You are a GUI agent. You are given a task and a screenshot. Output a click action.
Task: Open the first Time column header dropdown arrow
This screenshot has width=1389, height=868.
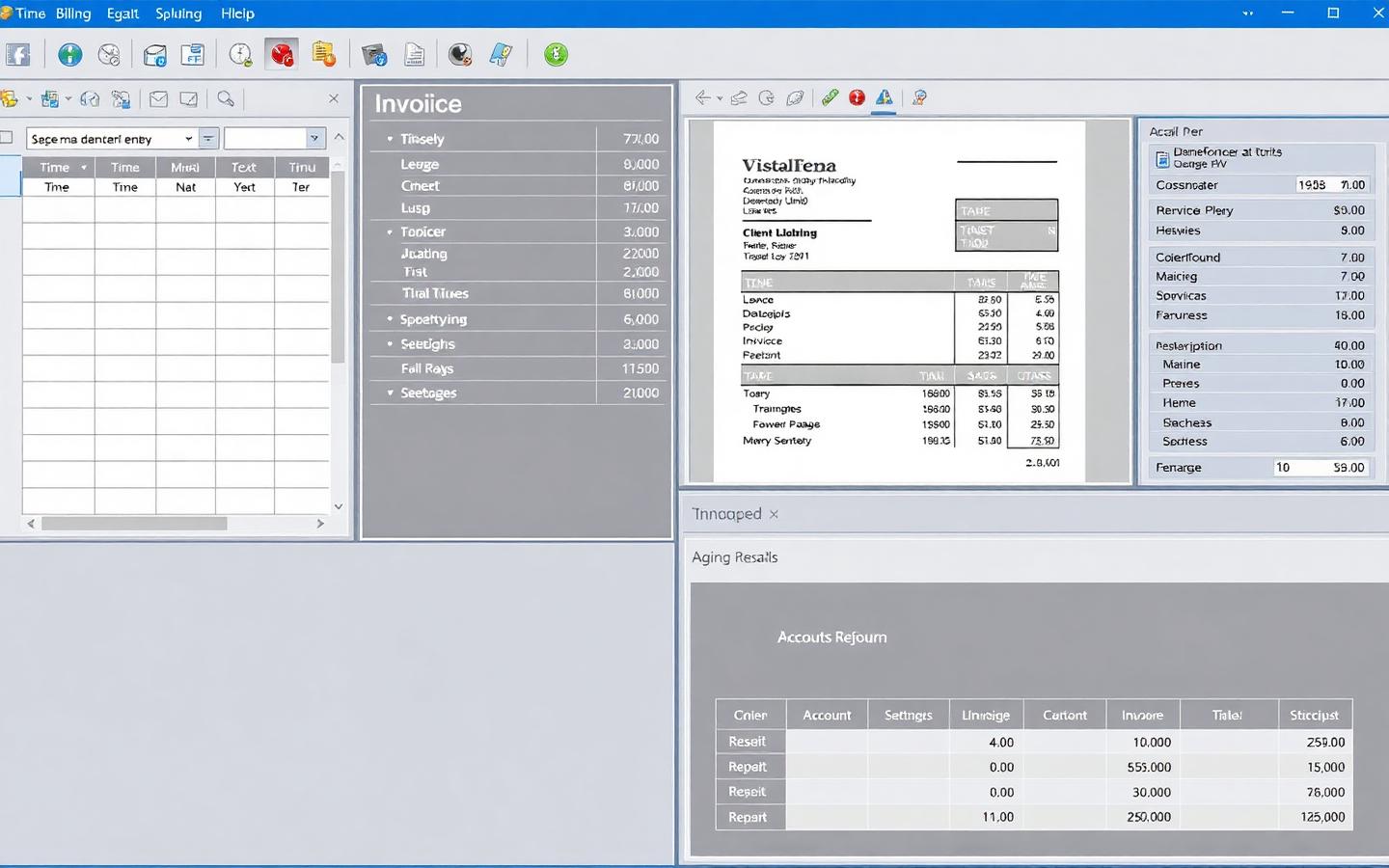point(84,168)
